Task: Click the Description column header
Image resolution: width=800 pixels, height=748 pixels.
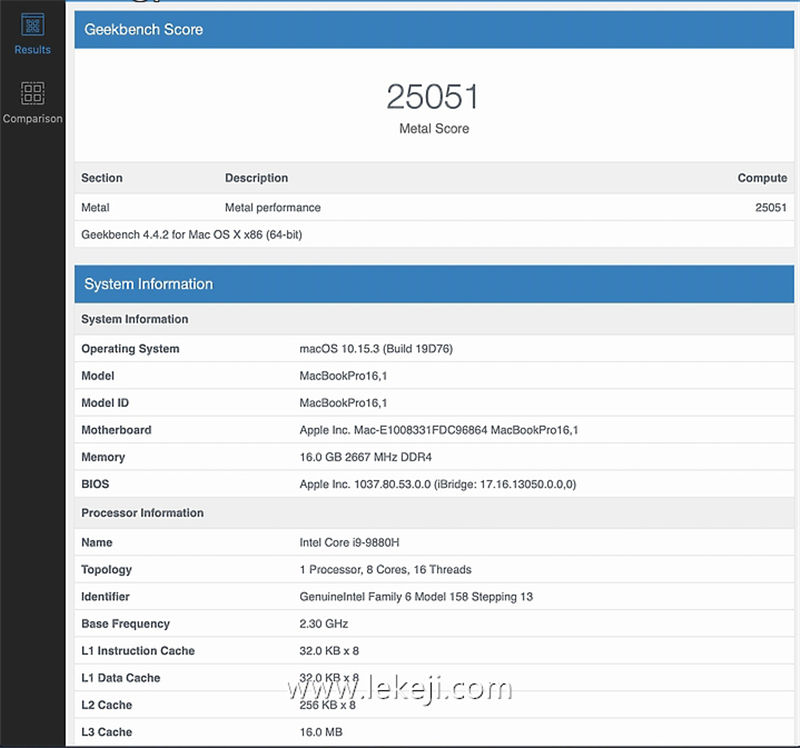Action: tap(256, 178)
